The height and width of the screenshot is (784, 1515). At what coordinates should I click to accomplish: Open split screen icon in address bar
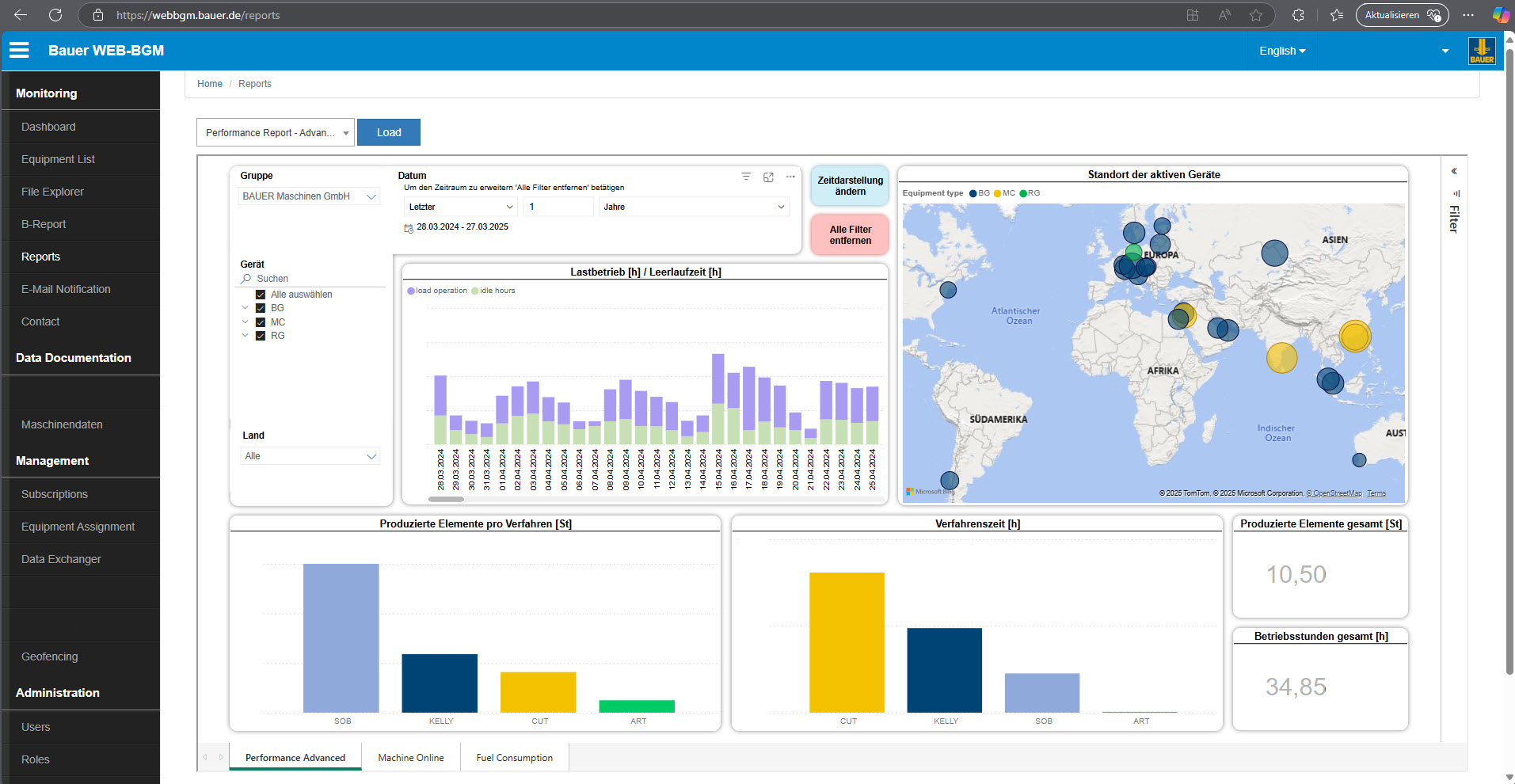tap(1193, 15)
